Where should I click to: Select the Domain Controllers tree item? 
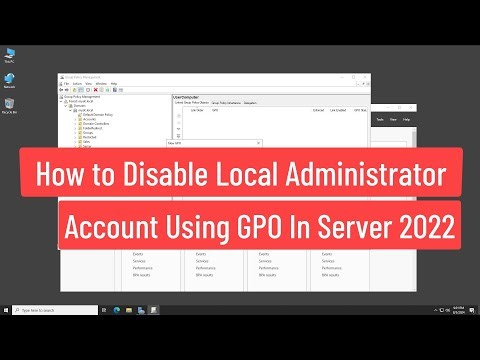tap(96, 124)
